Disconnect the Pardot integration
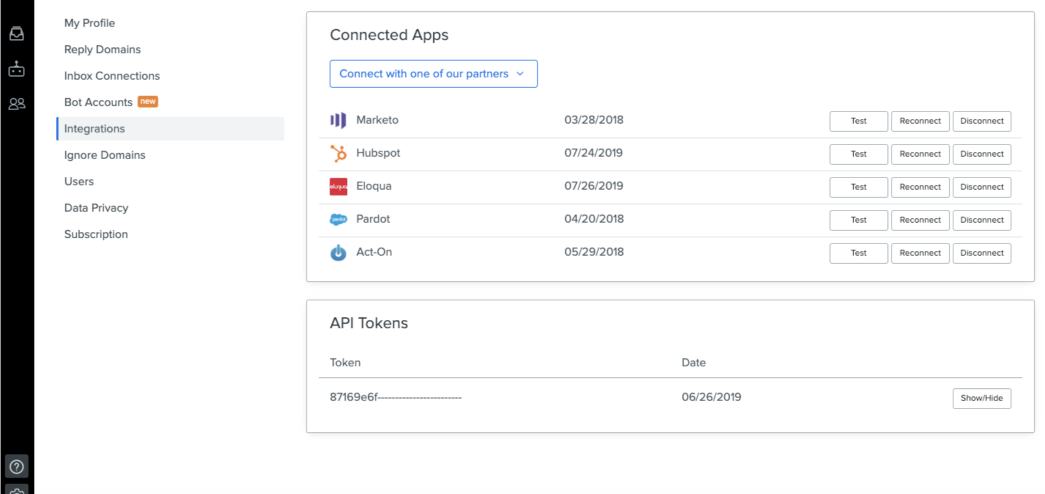The image size is (1045, 494). click(982, 220)
